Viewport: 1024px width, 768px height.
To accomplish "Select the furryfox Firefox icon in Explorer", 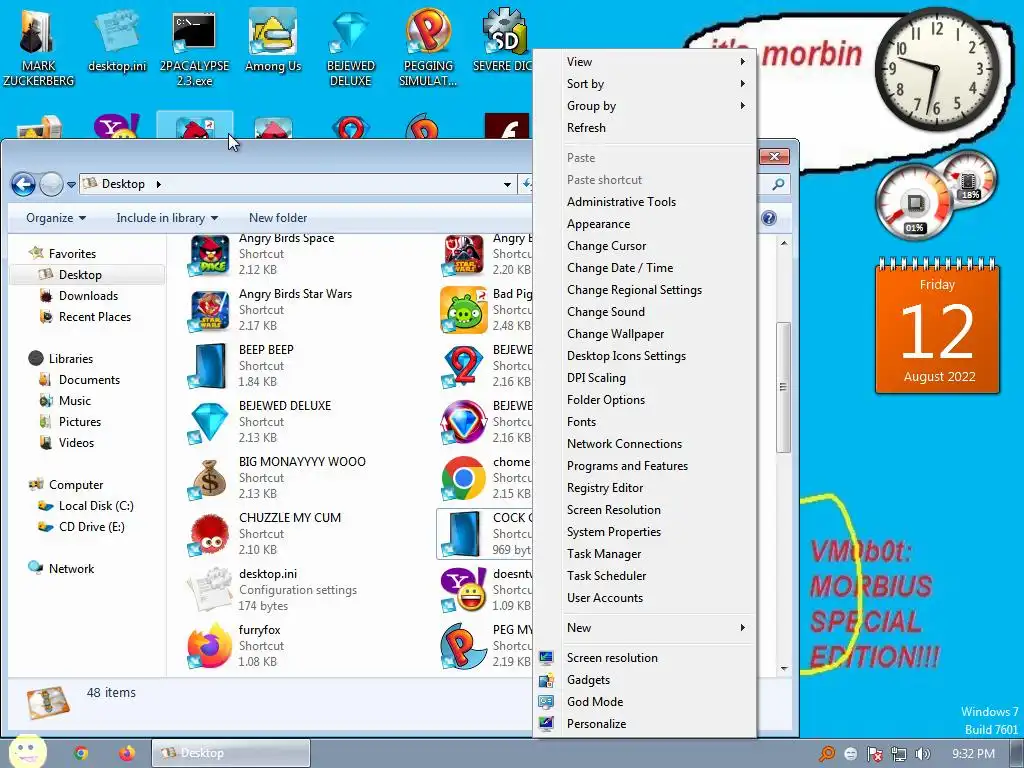I will [x=209, y=647].
